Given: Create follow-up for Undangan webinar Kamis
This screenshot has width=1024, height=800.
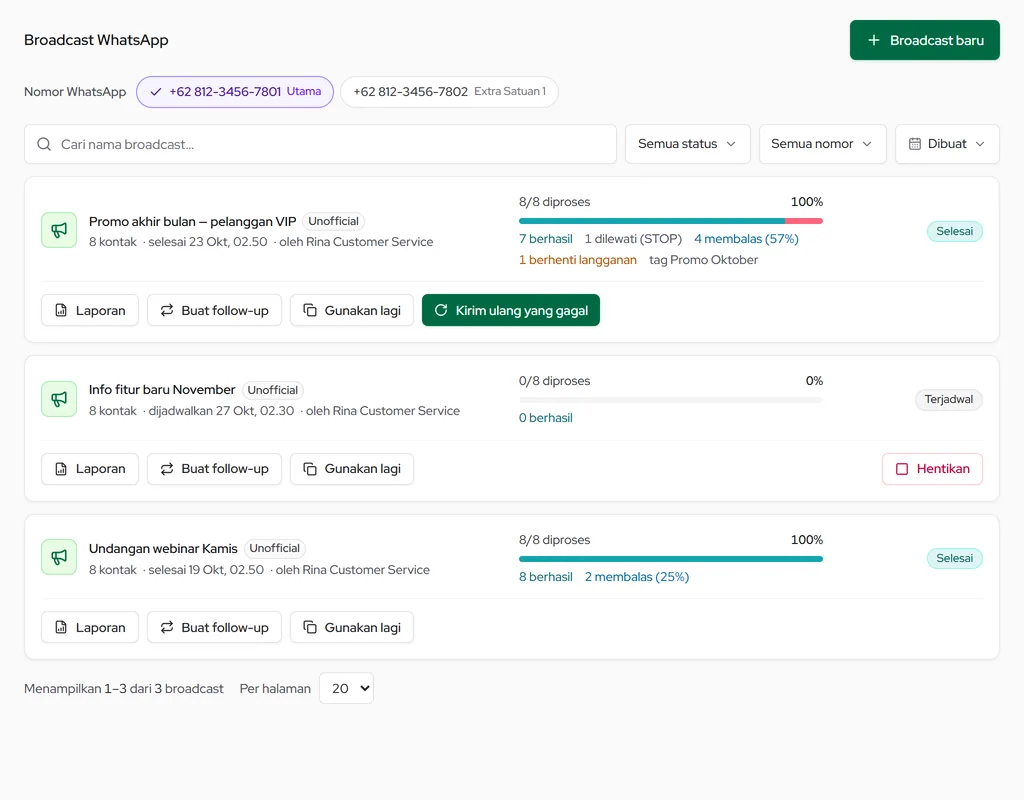Looking at the screenshot, I should click(214, 628).
